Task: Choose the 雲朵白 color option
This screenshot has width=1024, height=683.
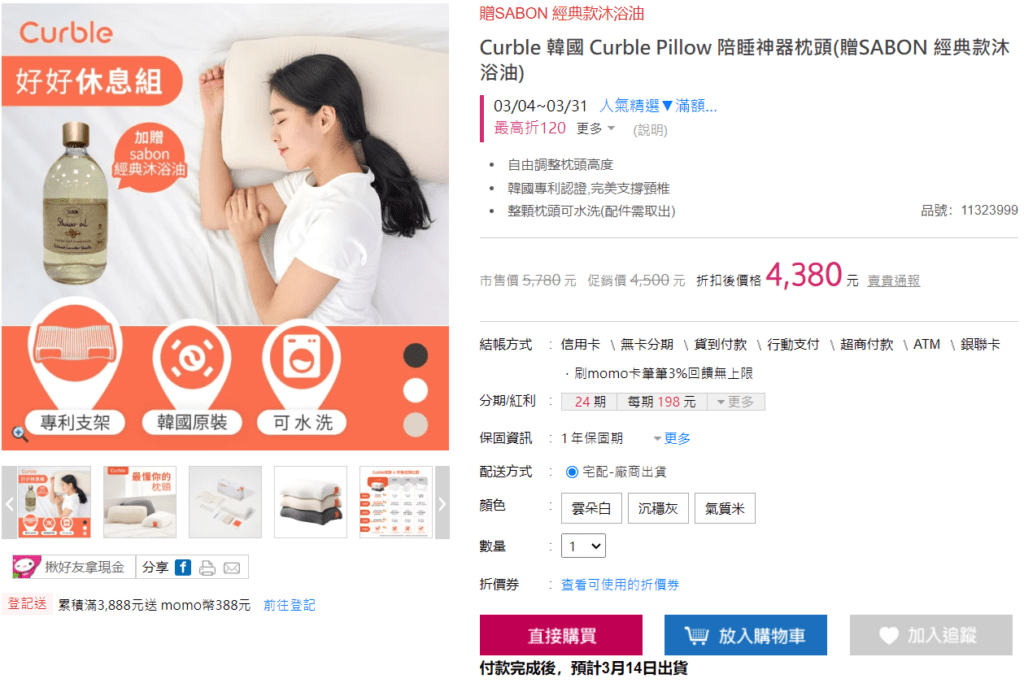Action: coord(591,508)
